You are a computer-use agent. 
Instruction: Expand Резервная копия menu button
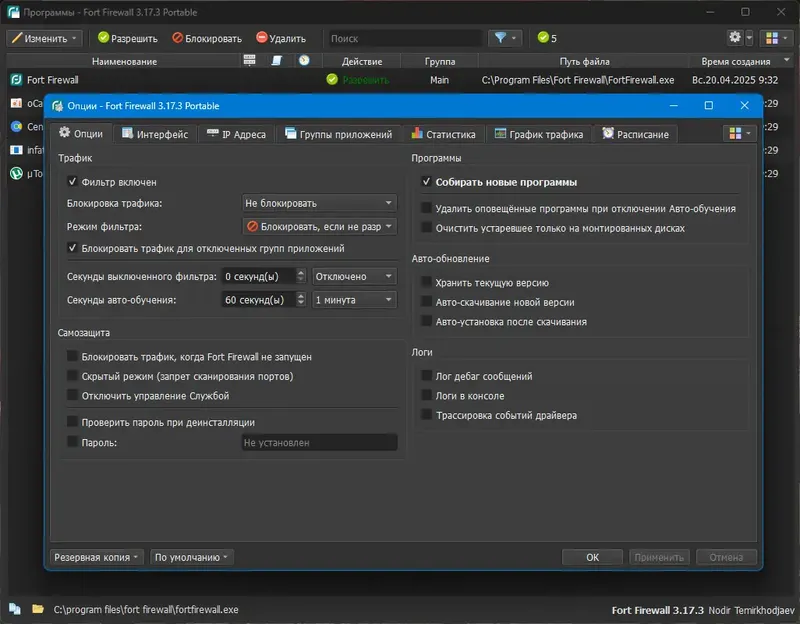tap(96, 557)
